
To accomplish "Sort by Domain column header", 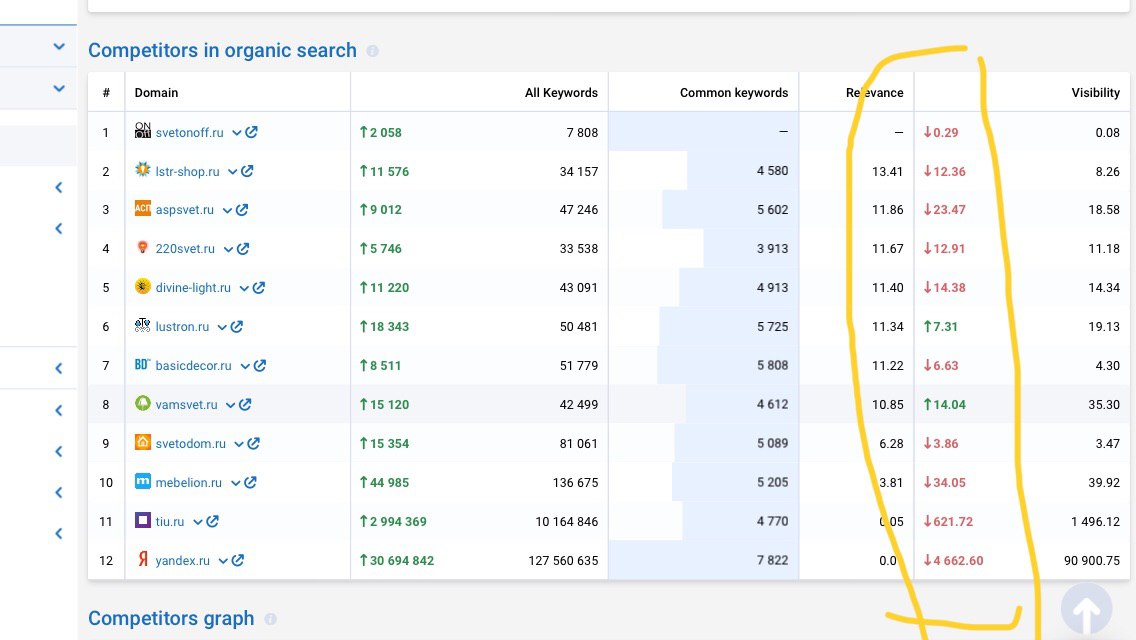I will click(x=156, y=93).
